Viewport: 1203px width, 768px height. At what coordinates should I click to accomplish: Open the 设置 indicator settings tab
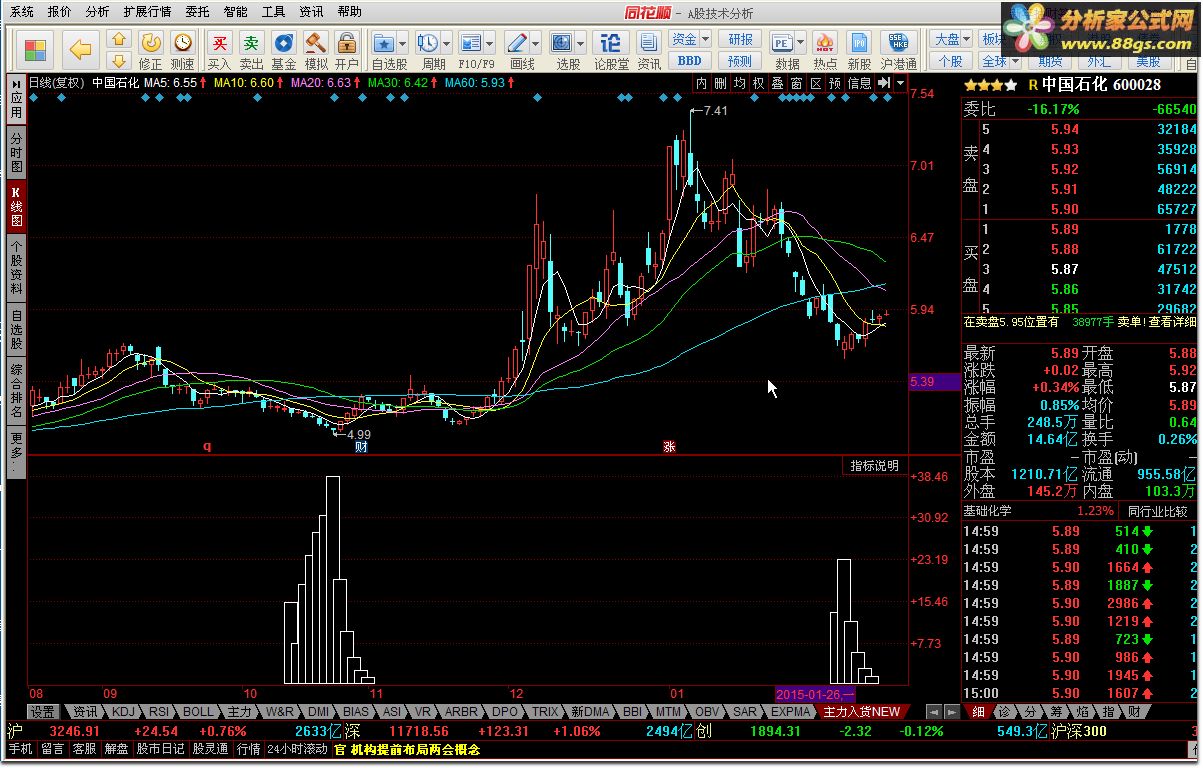pos(43,712)
